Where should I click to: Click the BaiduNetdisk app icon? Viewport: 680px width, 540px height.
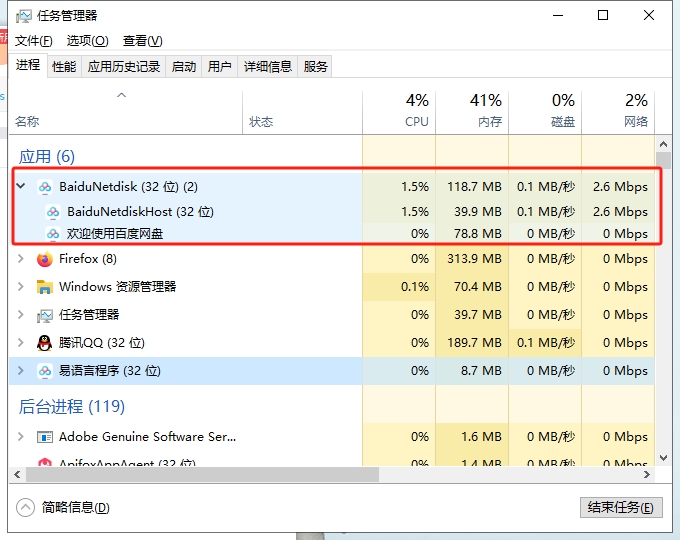pyautogui.click(x=44, y=187)
